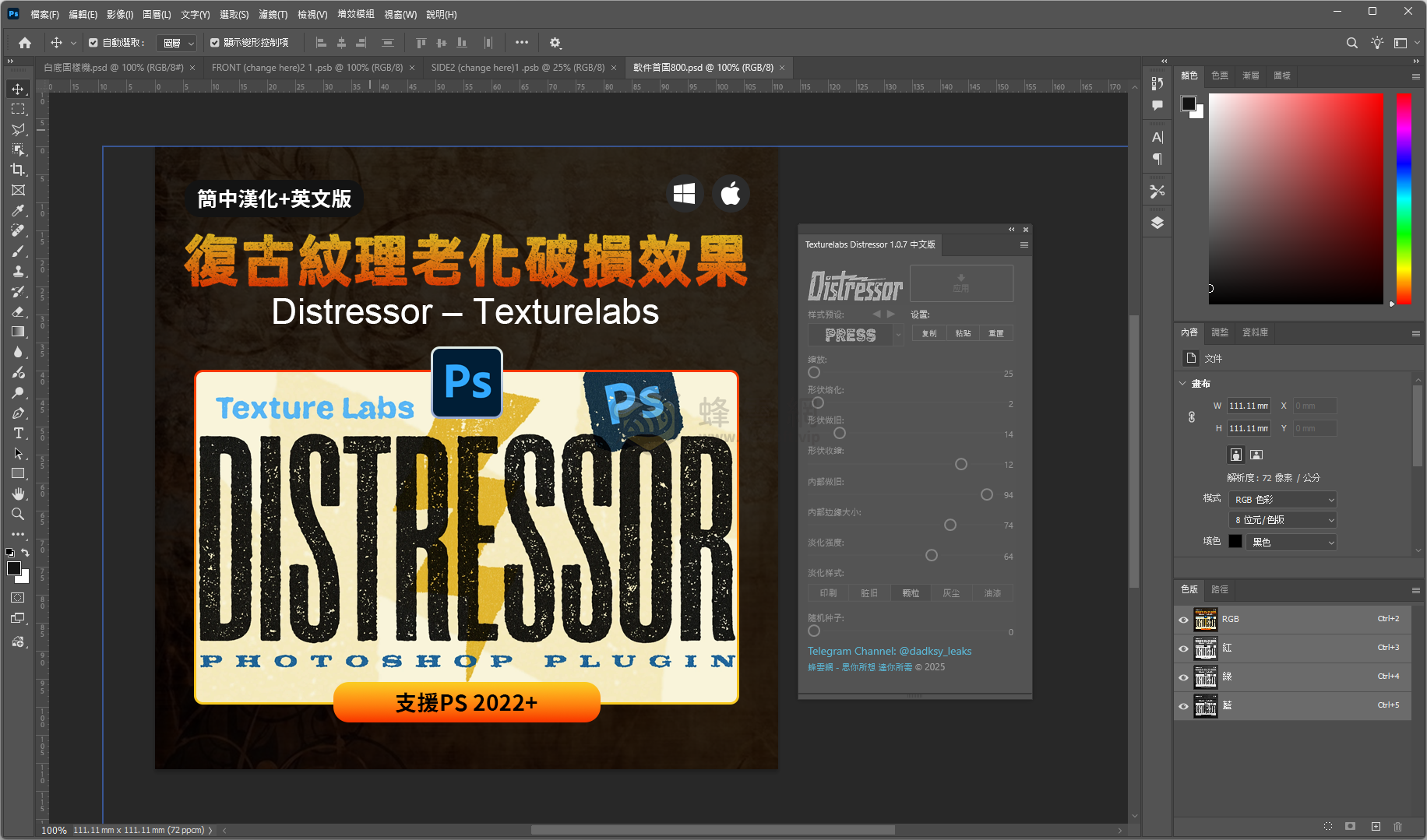
Task: Switch to the Paths (路徑) tab
Action: [1220, 589]
